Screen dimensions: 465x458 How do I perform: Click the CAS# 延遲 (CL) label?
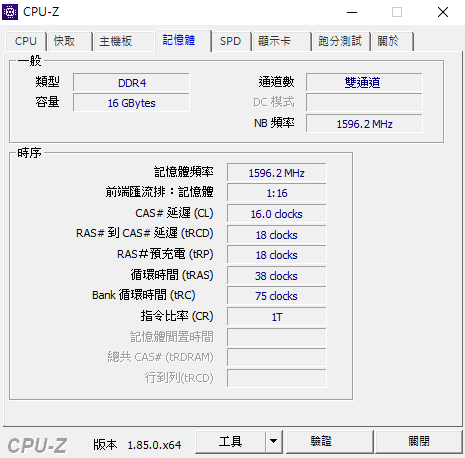coord(174,213)
